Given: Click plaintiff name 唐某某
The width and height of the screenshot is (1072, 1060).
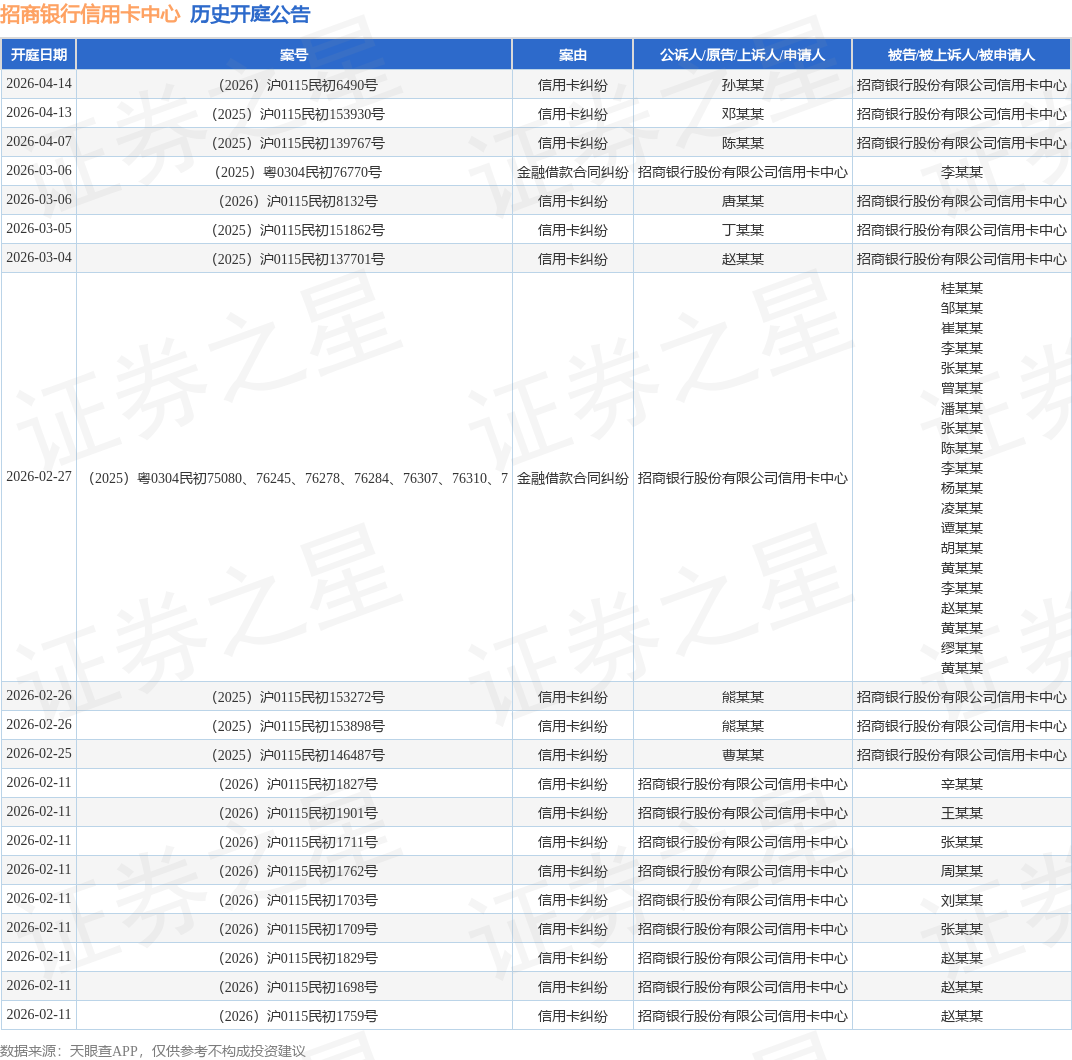Looking at the screenshot, I should (x=742, y=201).
